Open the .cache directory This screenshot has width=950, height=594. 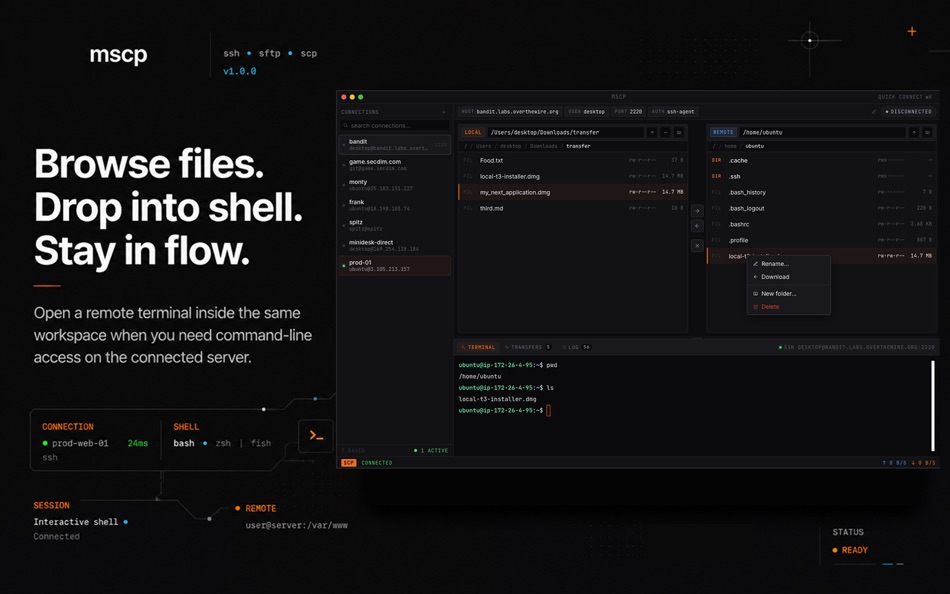822,161
